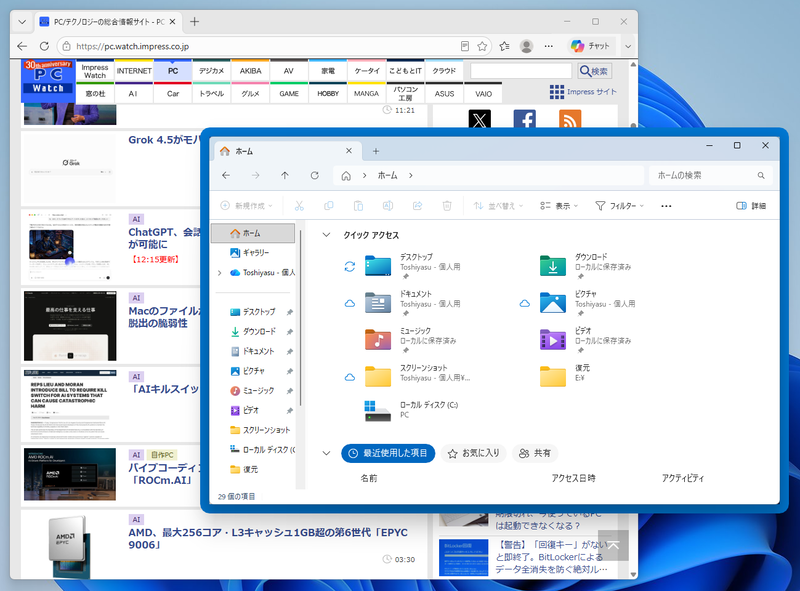Image resolution: width=800 pixels, height=591 pixels.
Task: Collapse the 最近使用した項目 section chevron
Action: 326,453
